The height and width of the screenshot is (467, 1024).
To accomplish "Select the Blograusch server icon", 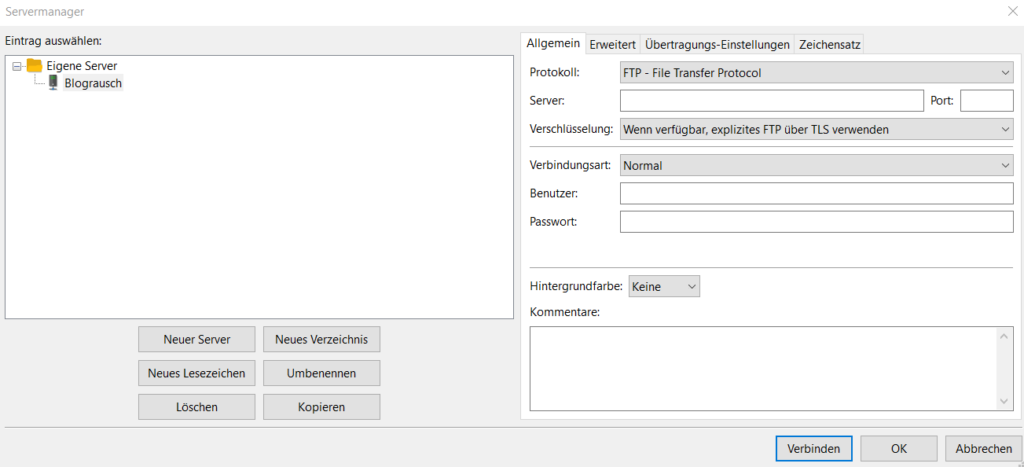I will [54, 83].
